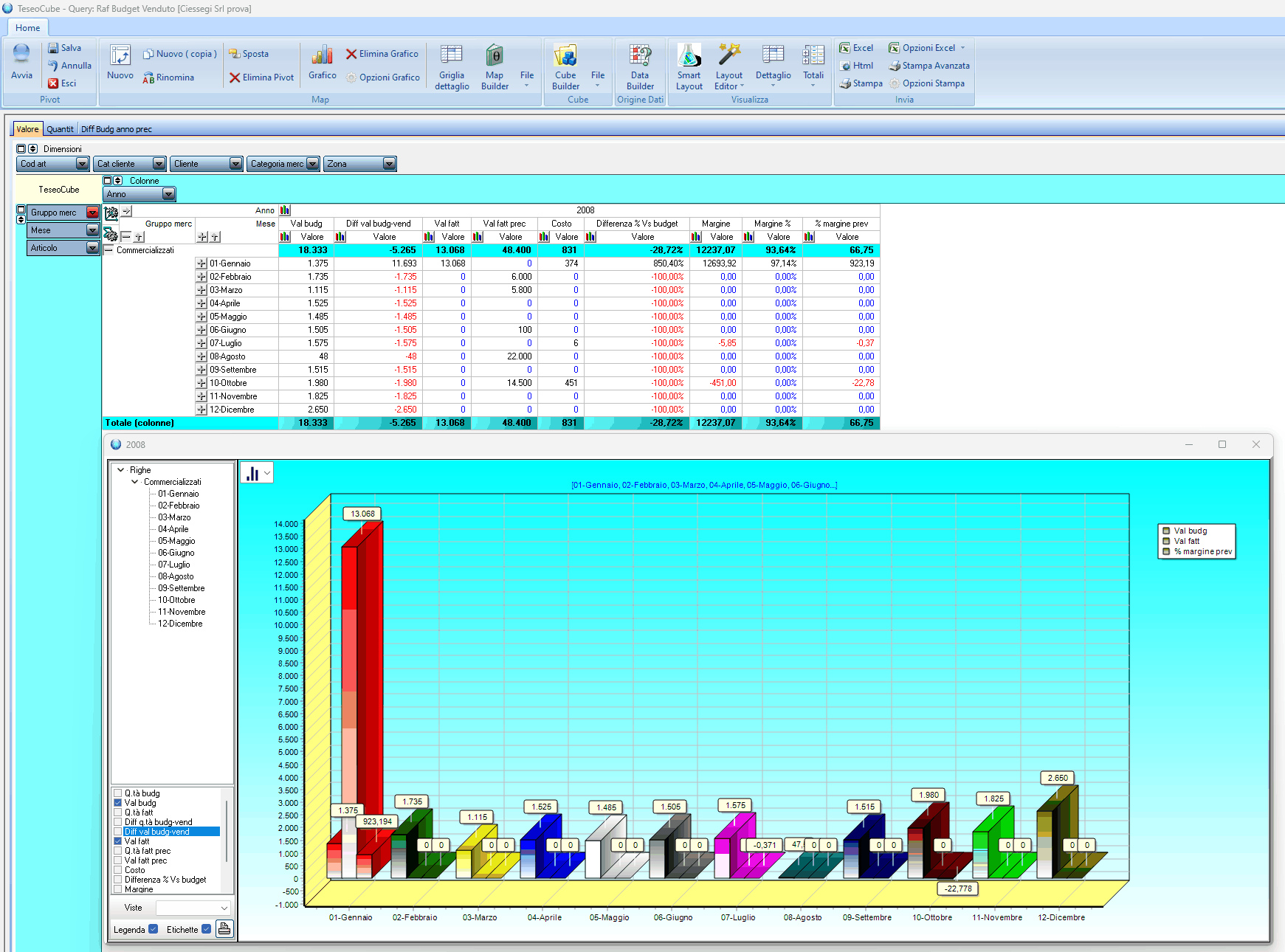
Task: Print using the Stampa icon
Action: [x=845, y=83]
